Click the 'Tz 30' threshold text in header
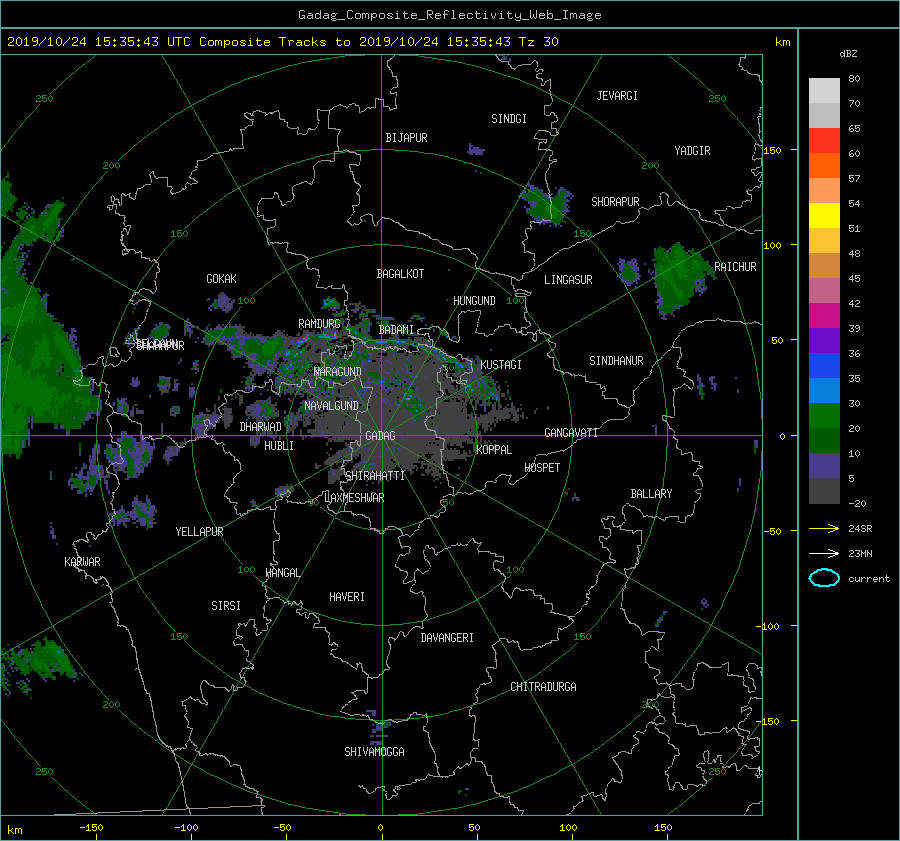Image resolution: width=900 pixels, height=841 pixels. tap(538, 42)
